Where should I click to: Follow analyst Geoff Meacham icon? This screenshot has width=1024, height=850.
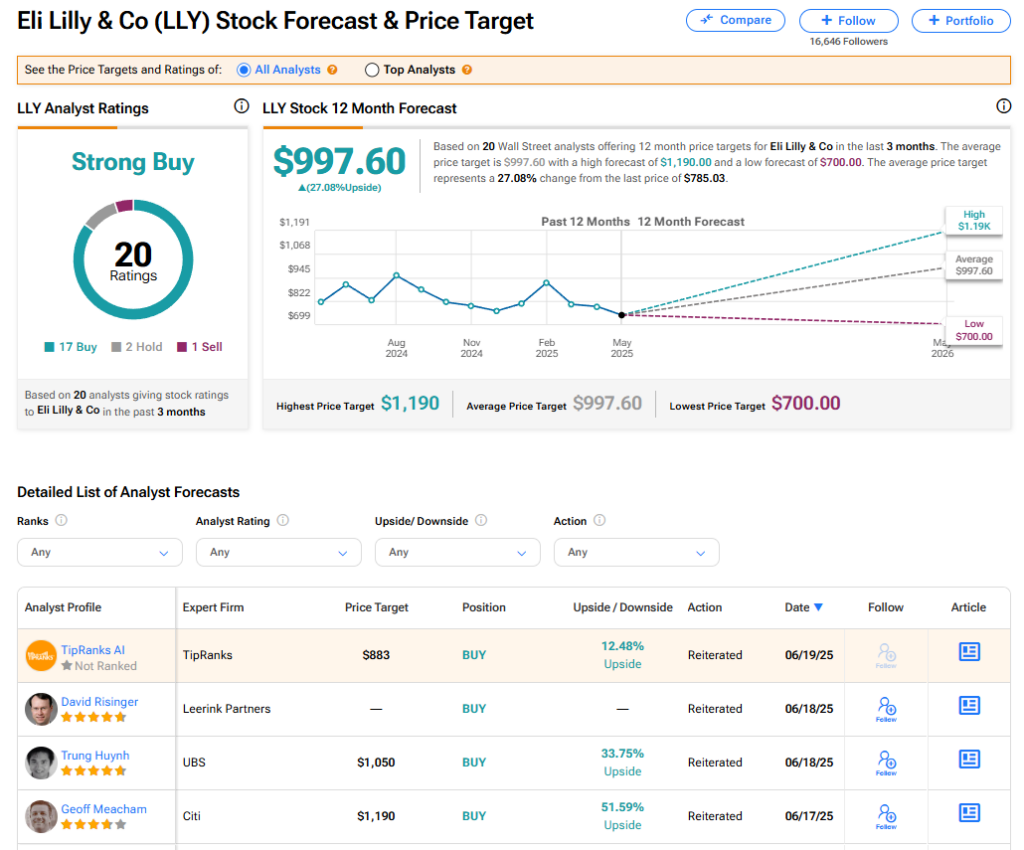pyautogui.click(x=886, y=816)
